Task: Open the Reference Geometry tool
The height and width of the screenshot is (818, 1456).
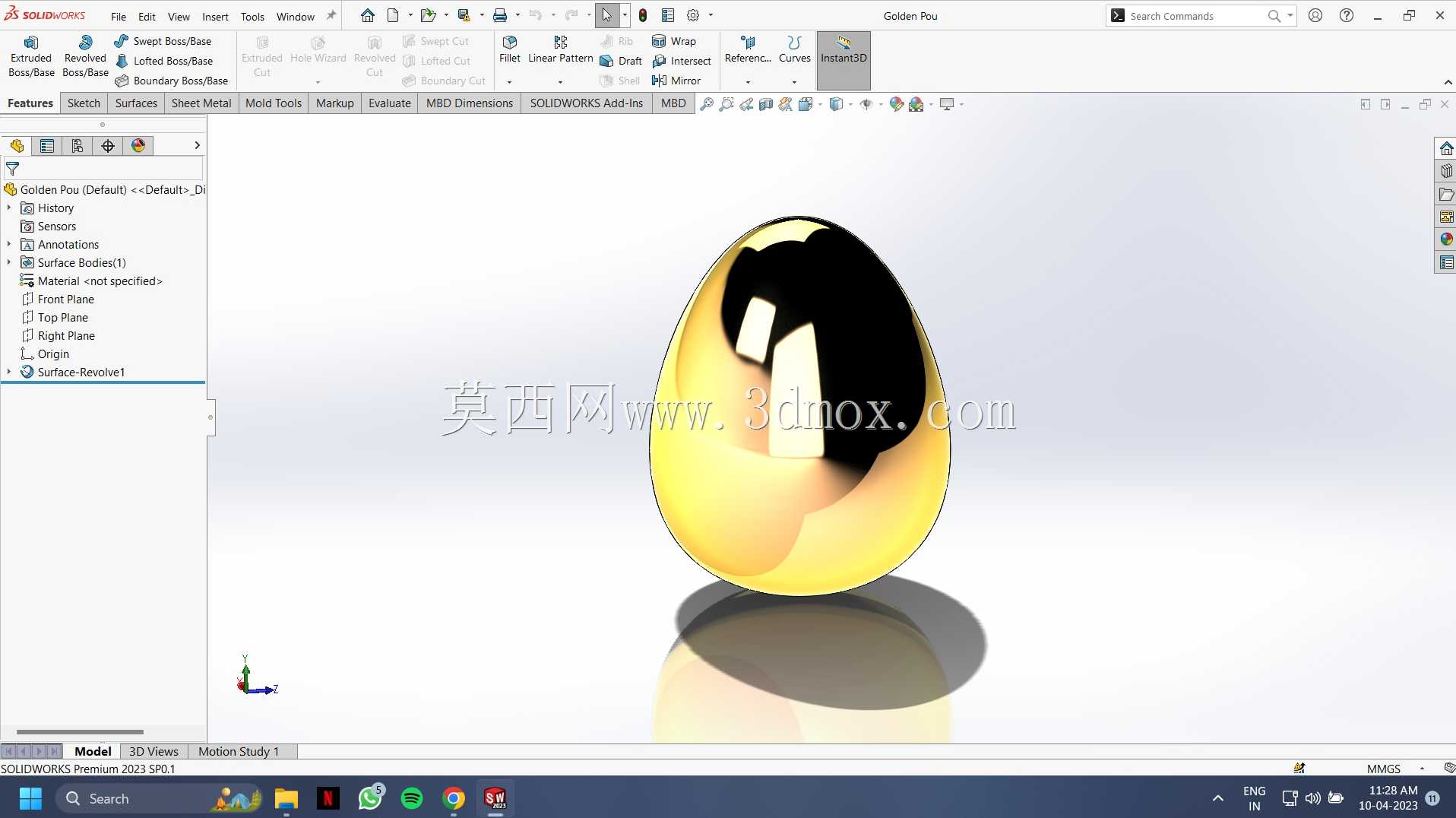Action: pos(748,49)
